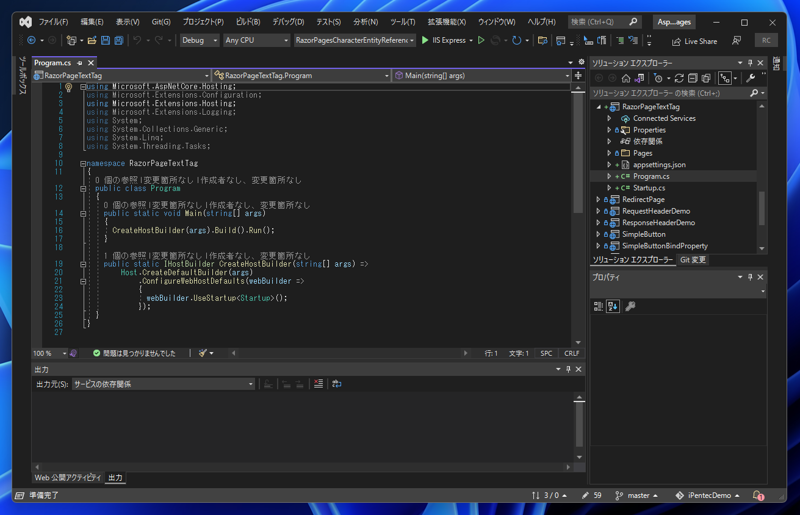The height and width of the screenshot is (515, 800).
Task: Open the デバッグ(D) menu
Action: coord(288,22)
